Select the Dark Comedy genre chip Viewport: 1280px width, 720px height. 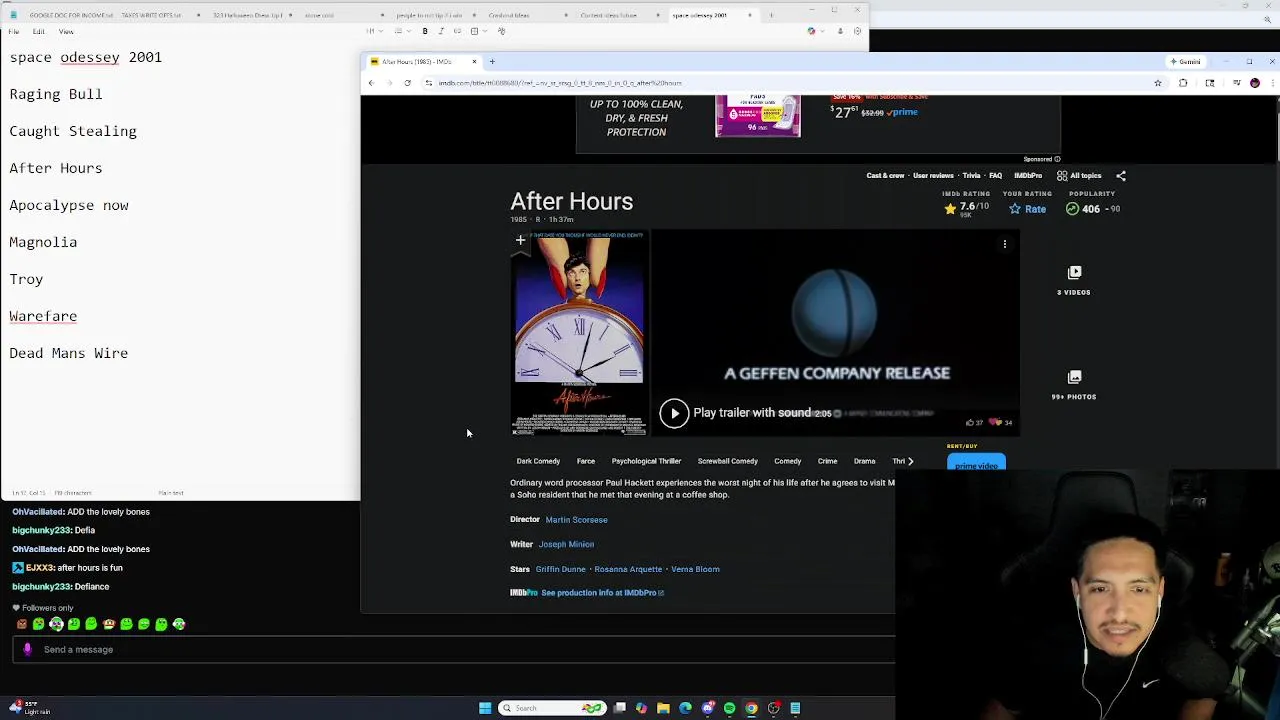pyautogui.click(x=538, y=461)
